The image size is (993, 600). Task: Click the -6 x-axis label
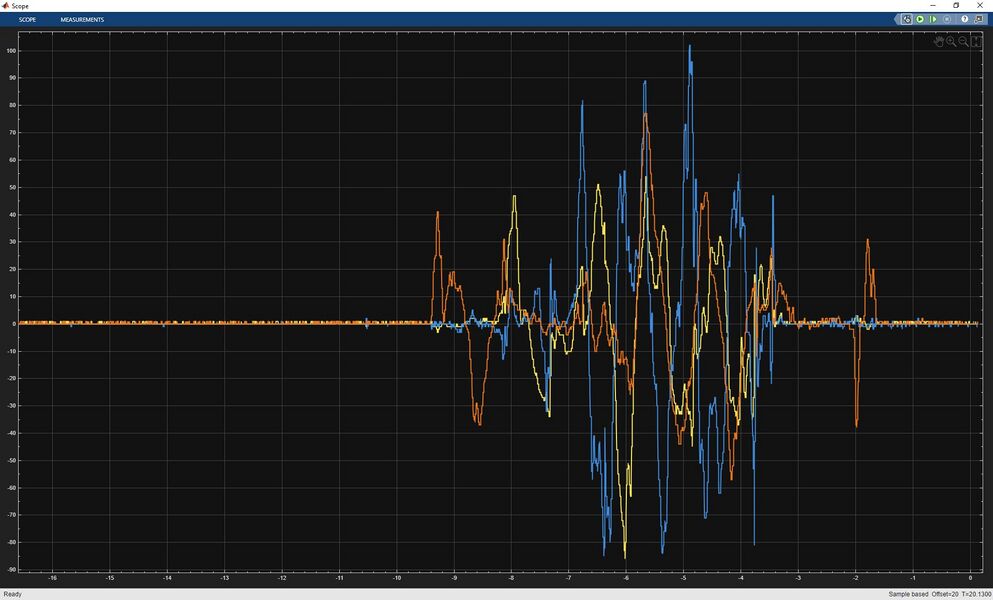626,578
